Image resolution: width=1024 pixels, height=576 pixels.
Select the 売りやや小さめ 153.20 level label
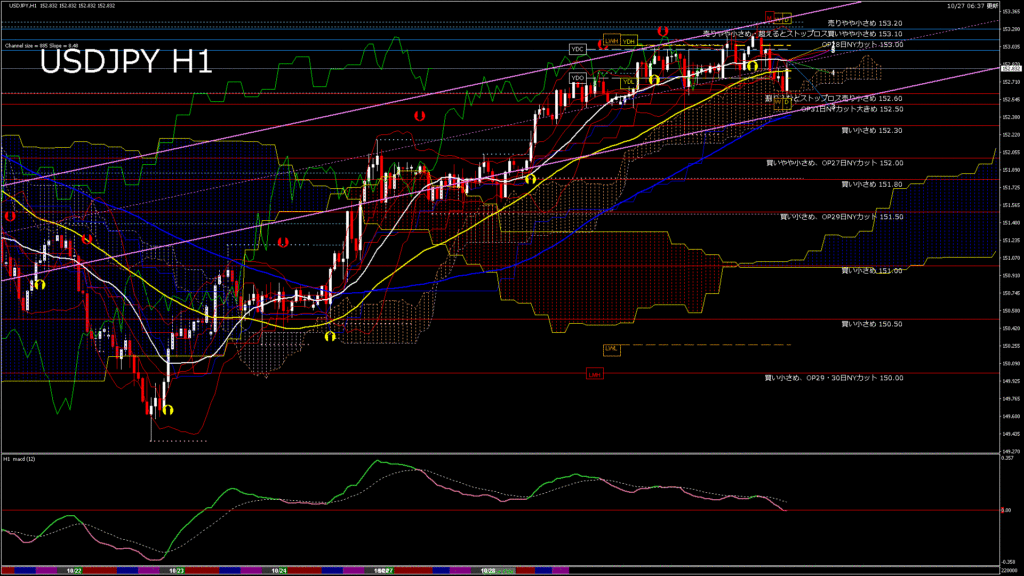(x=865, y=22)
